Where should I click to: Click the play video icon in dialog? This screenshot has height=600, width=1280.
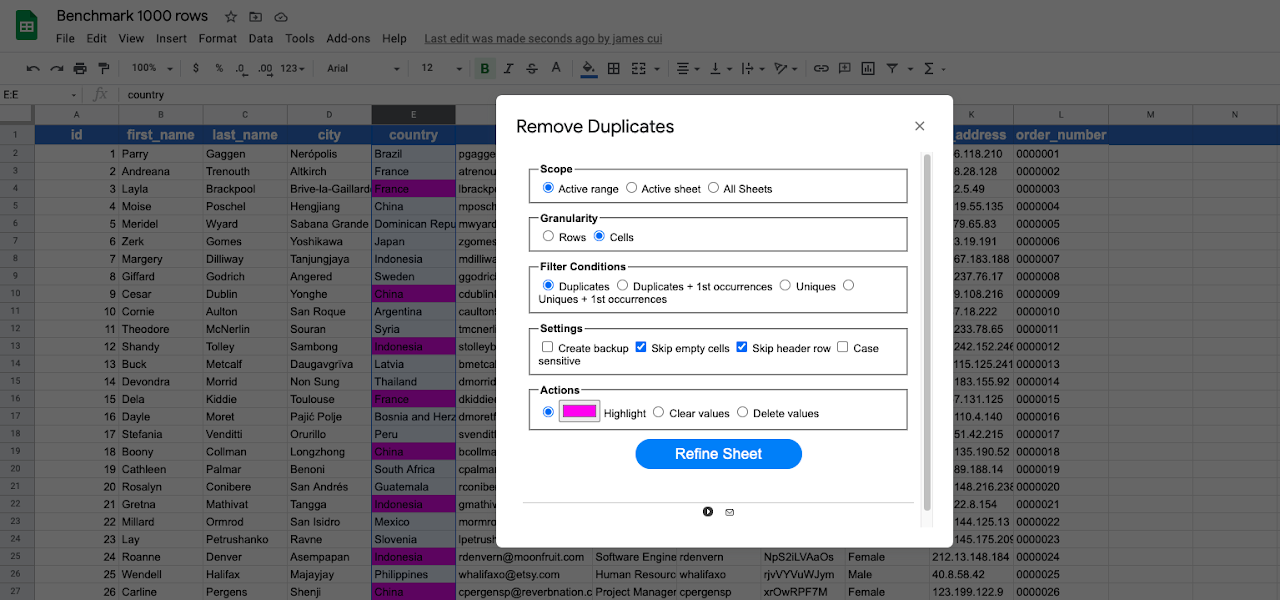tap(708, 512)
